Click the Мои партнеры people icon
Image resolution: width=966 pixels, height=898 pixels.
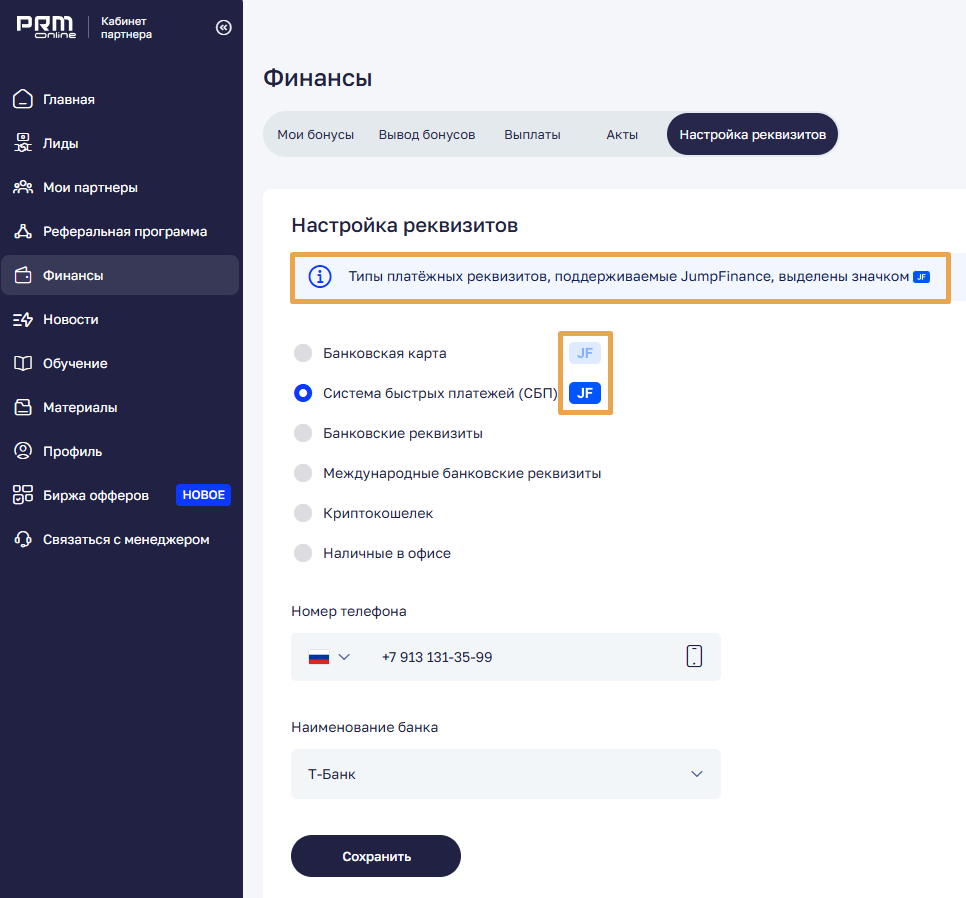point(23,187)
